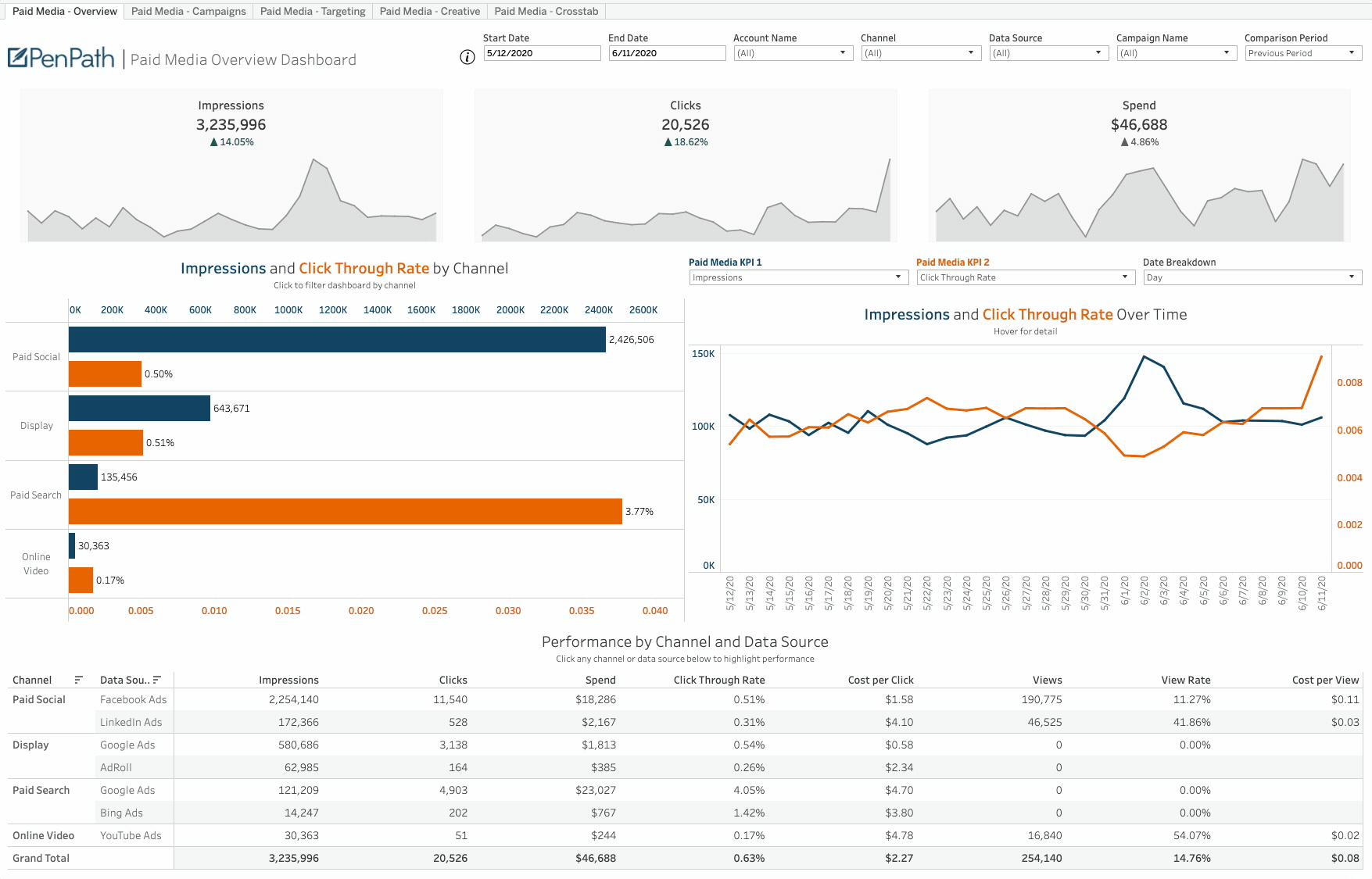Open the Paid Media - Crosstab tab
1372x879 pixels.
tap(546, 11)
